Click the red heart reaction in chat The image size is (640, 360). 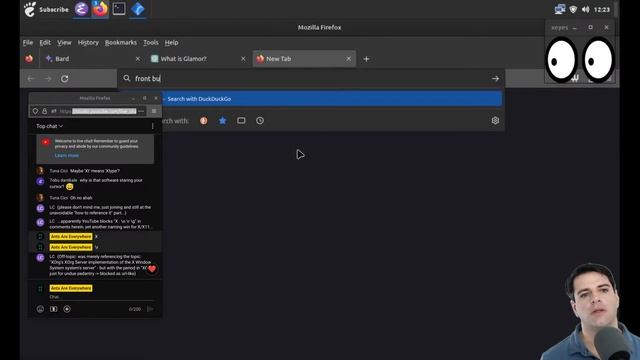(x=152, y=269)
